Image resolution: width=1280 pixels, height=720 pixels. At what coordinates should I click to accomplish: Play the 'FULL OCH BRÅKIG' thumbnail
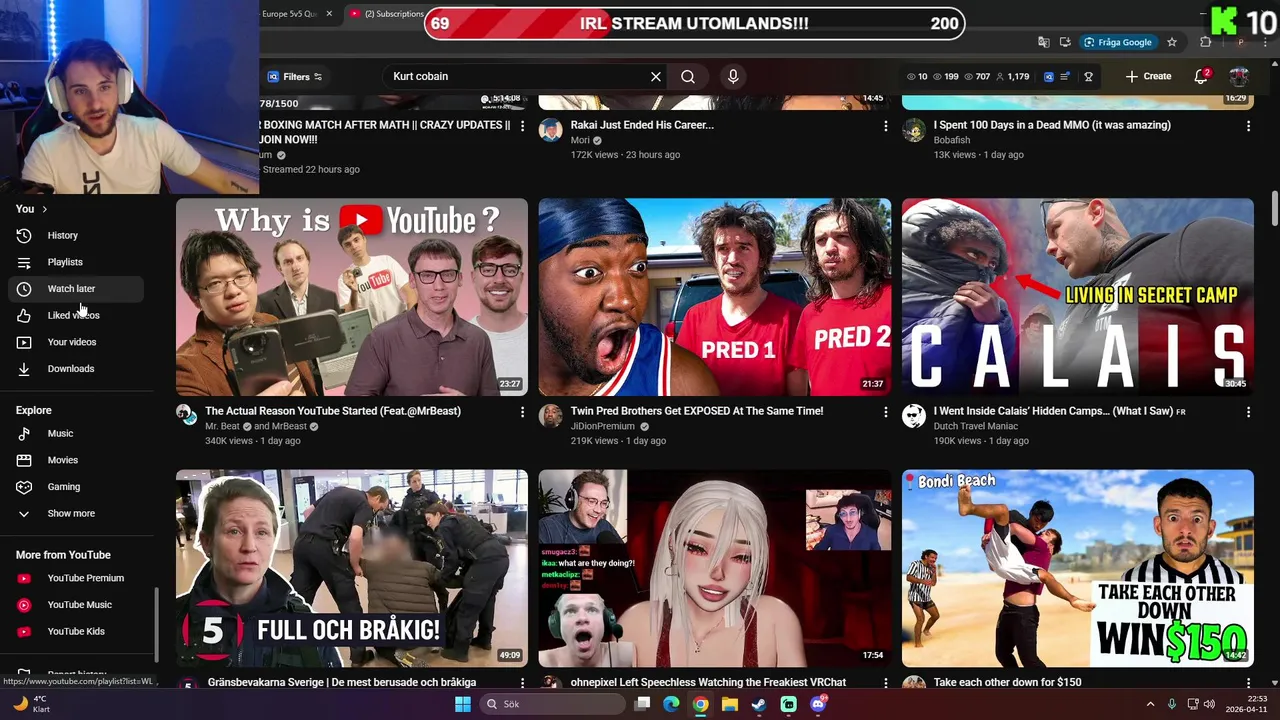click(x=352, y=568)
